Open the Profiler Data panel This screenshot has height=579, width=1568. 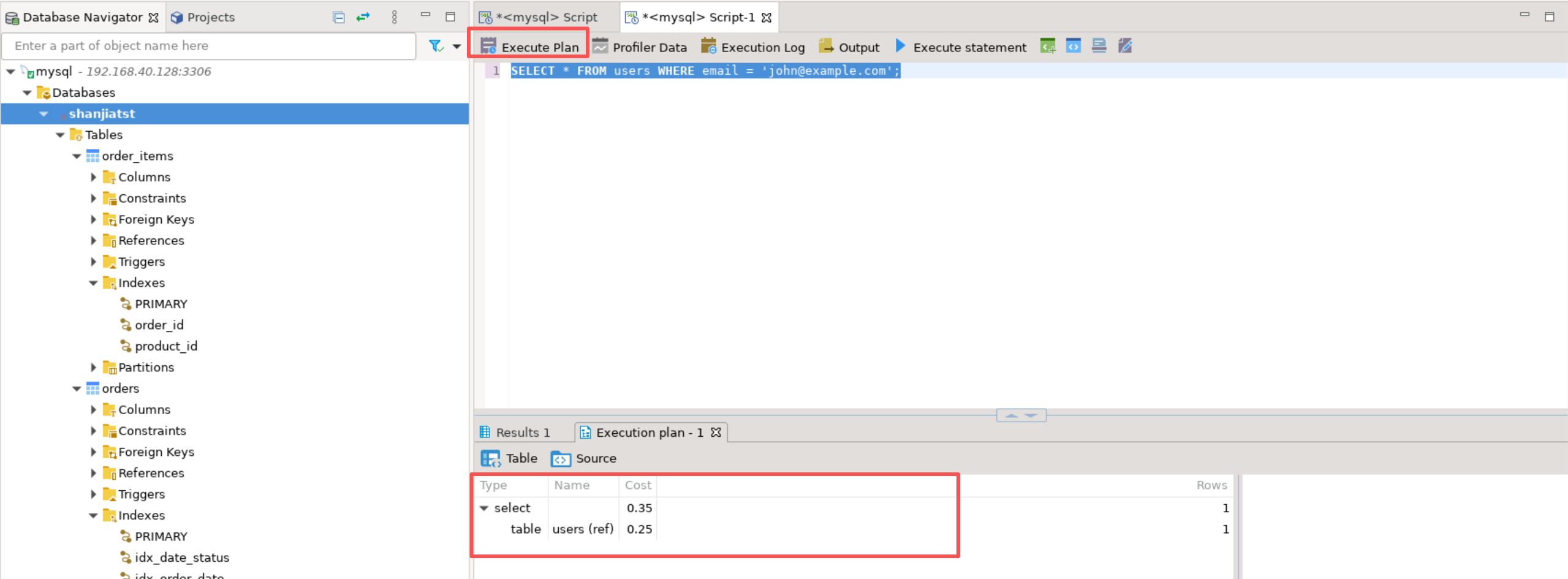pos(640,47)
